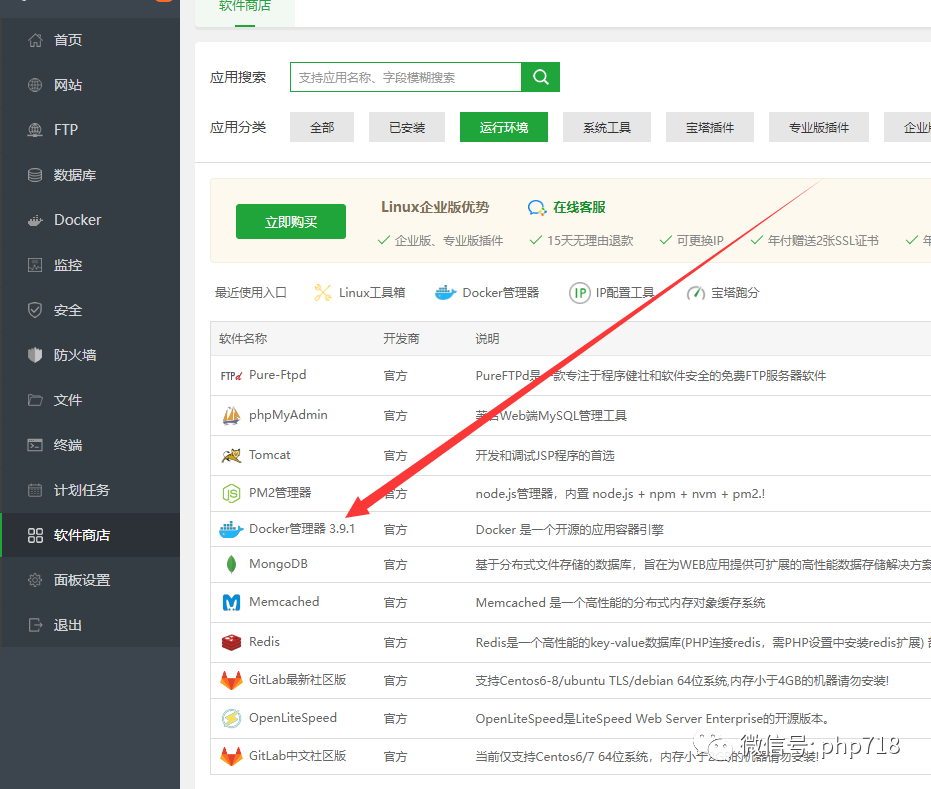931x789 pixels.
Task: Click the 立即购买 green button
Action: [x=291, y=221]
